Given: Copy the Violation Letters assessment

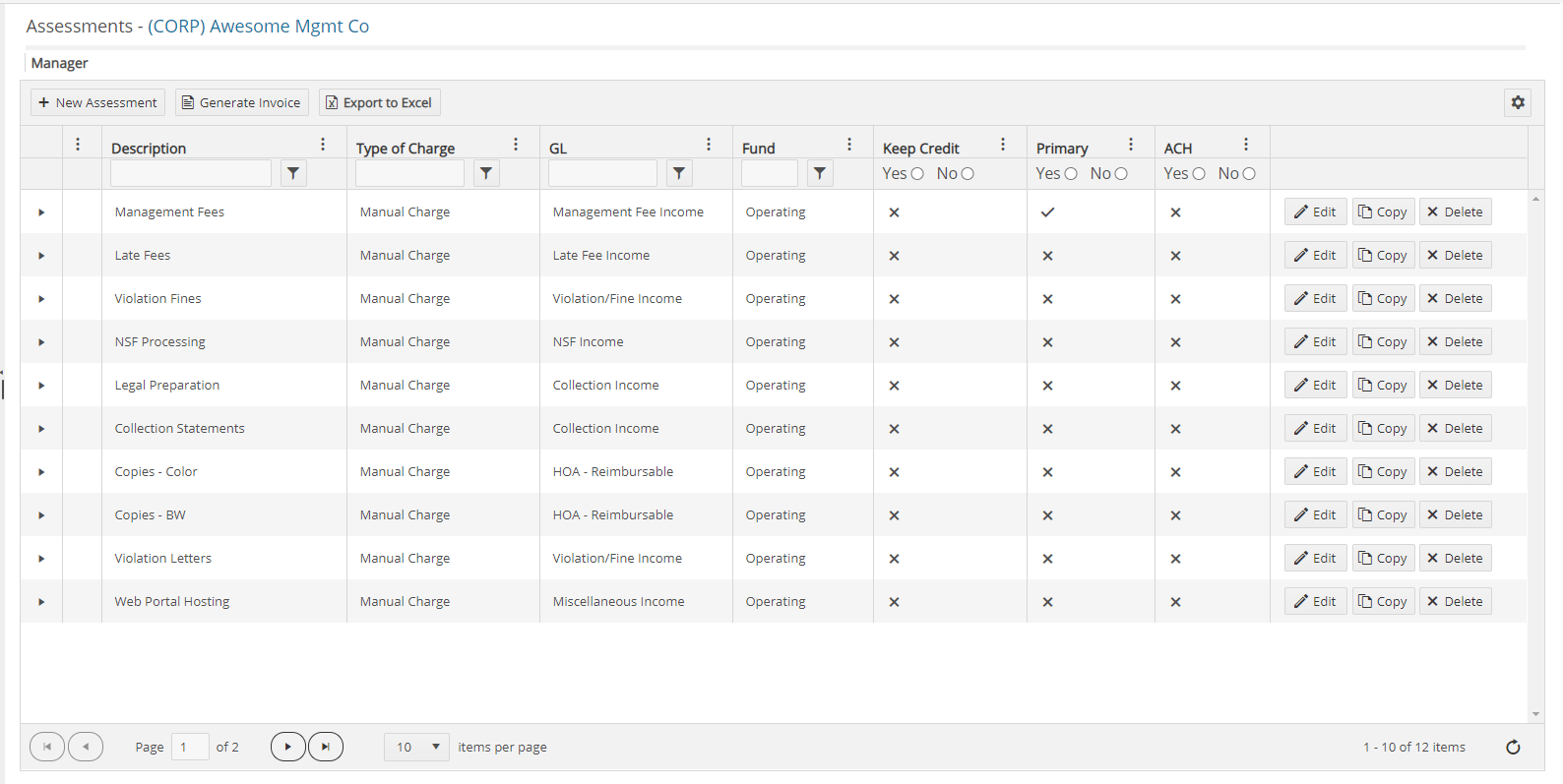Looking at the screenshot, I should point(1383,558).
